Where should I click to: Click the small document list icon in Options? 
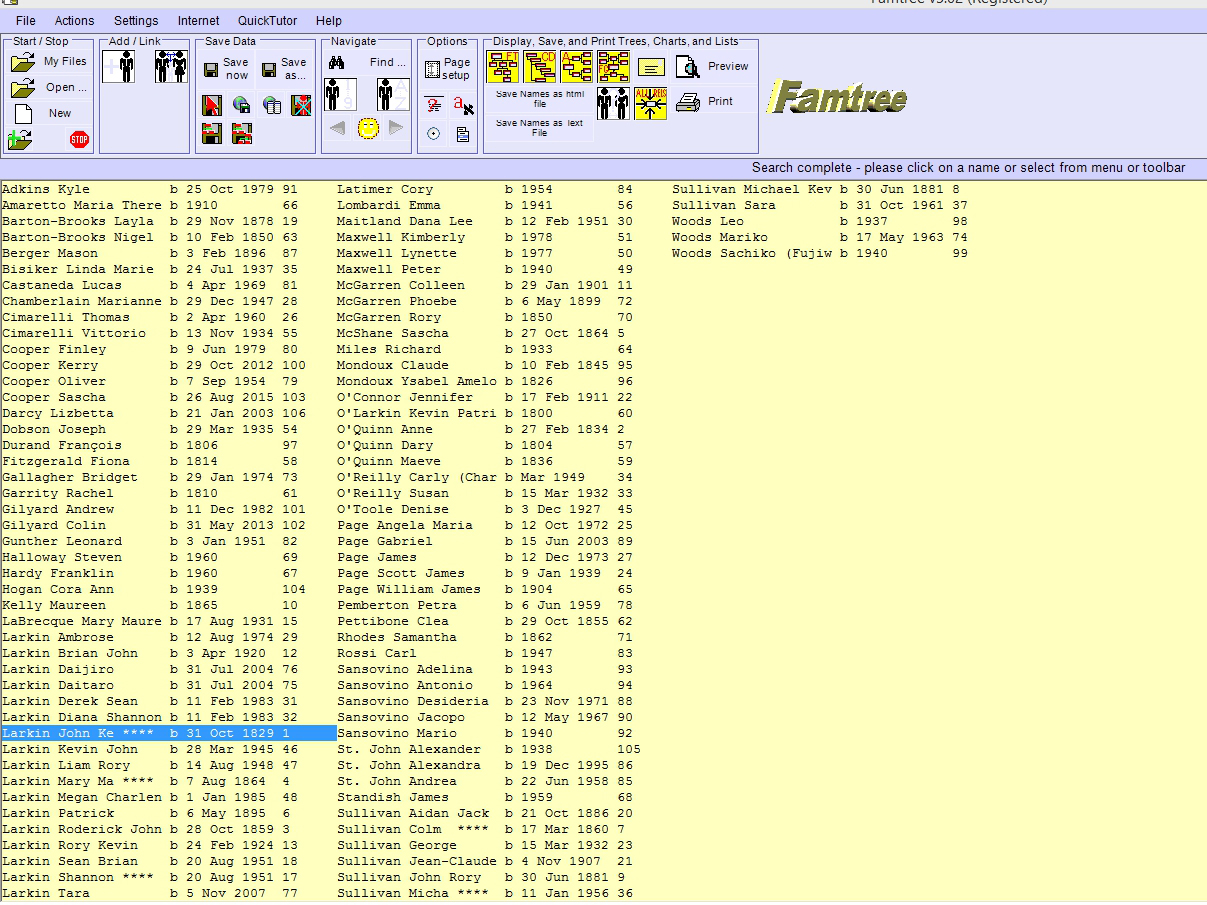pos(462,134)
